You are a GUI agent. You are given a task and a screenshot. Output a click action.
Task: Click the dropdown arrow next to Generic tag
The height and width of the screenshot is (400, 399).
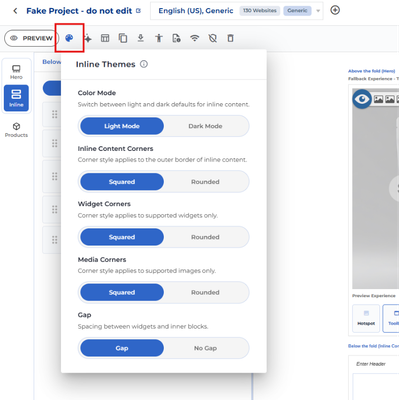[x=318, y=11]
